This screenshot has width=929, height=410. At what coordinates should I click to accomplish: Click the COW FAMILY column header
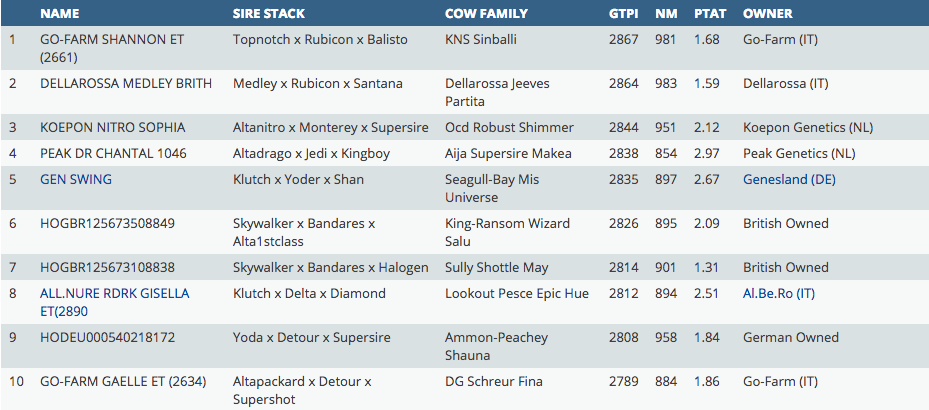coord(487,14)
